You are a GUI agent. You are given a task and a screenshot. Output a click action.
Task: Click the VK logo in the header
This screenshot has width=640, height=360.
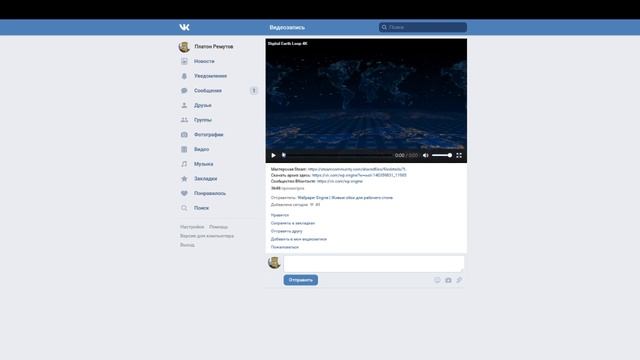coord(184,27)
